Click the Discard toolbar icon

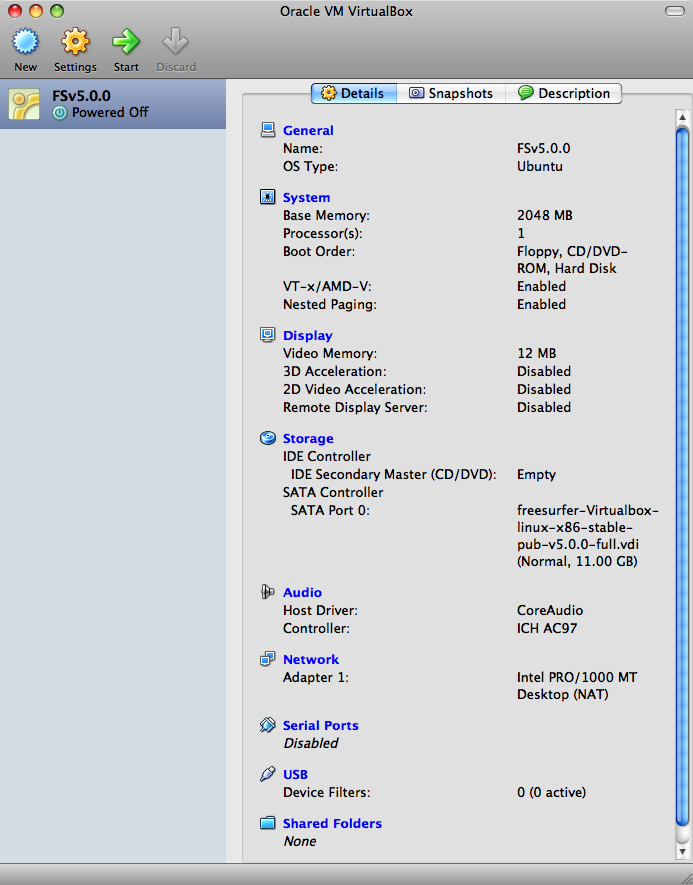[176, 43]
